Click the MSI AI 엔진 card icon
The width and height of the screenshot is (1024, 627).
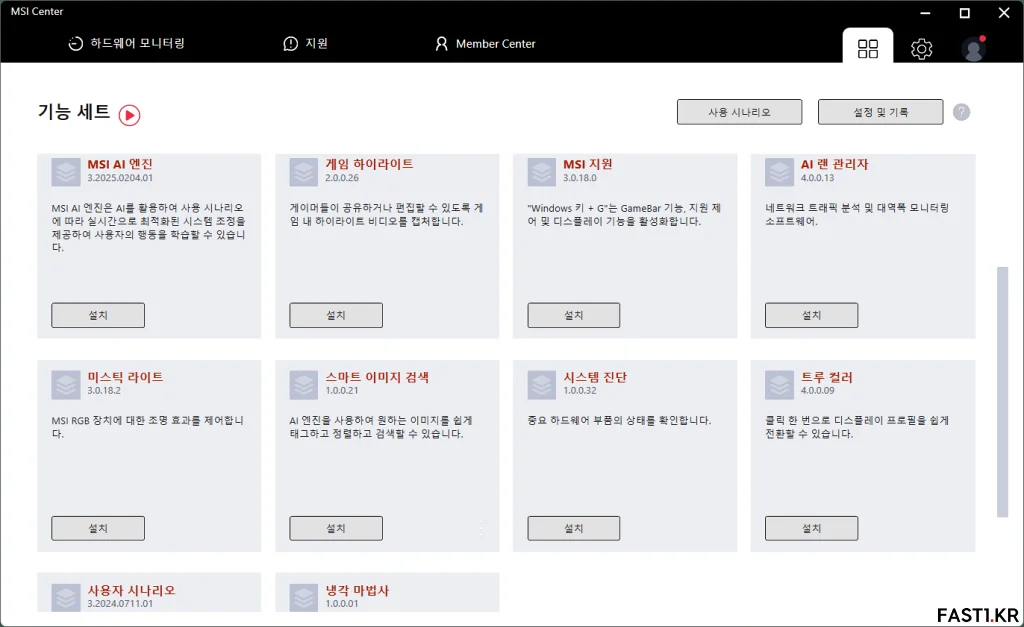(x=66, y=172)
